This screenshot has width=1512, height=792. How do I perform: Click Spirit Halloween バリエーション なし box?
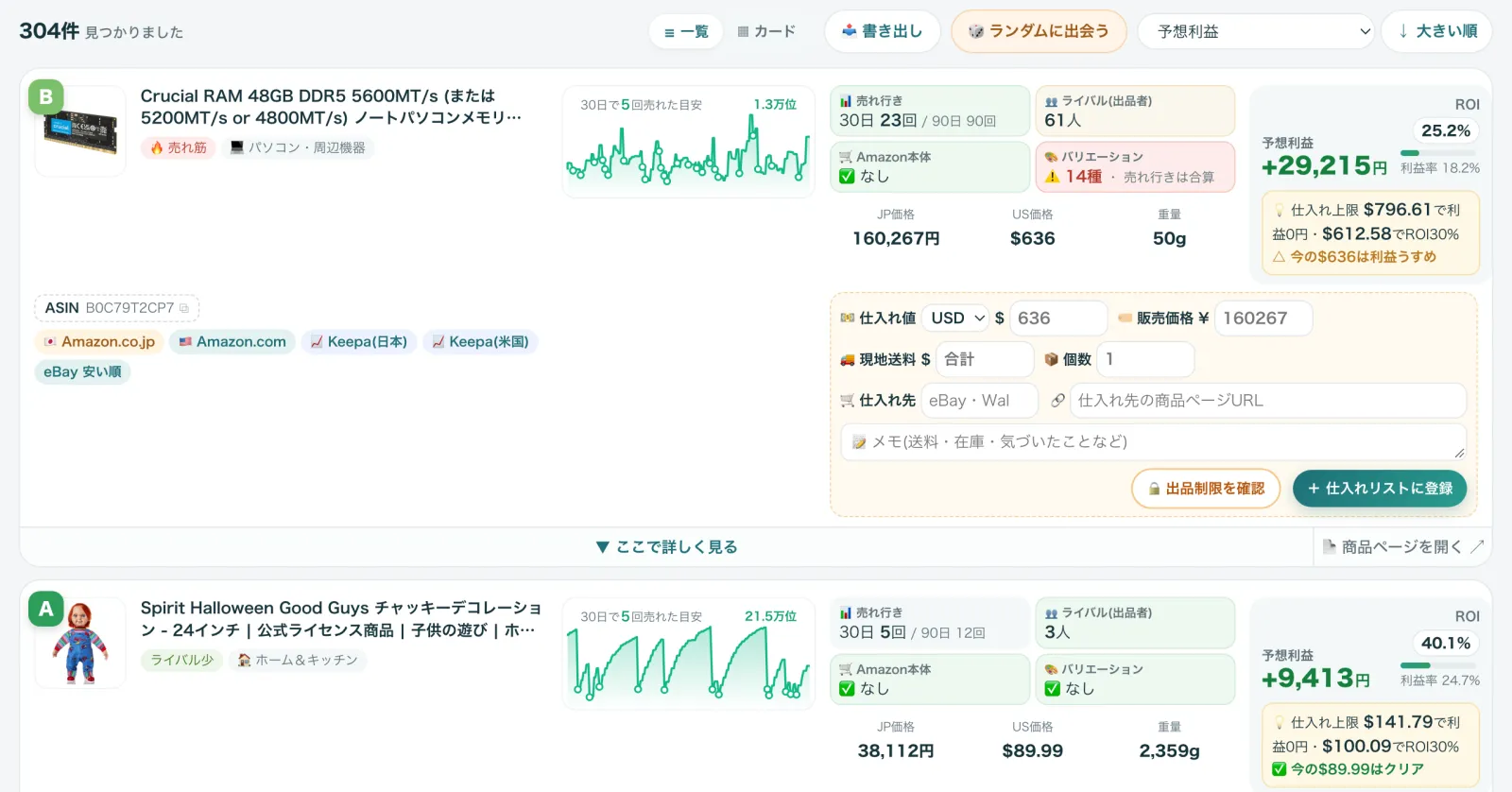(1135, 680)
